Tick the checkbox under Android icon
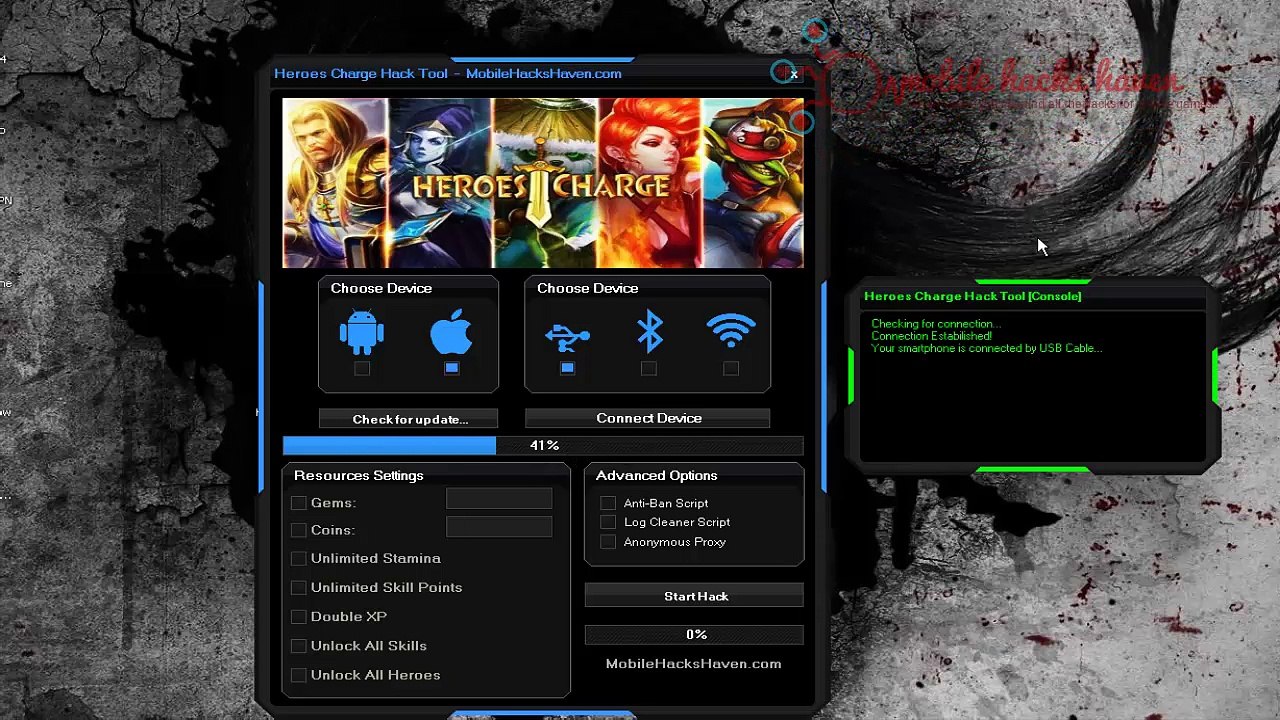The width and height of the screenshot is (1280, 720). (x=362, y=368)
